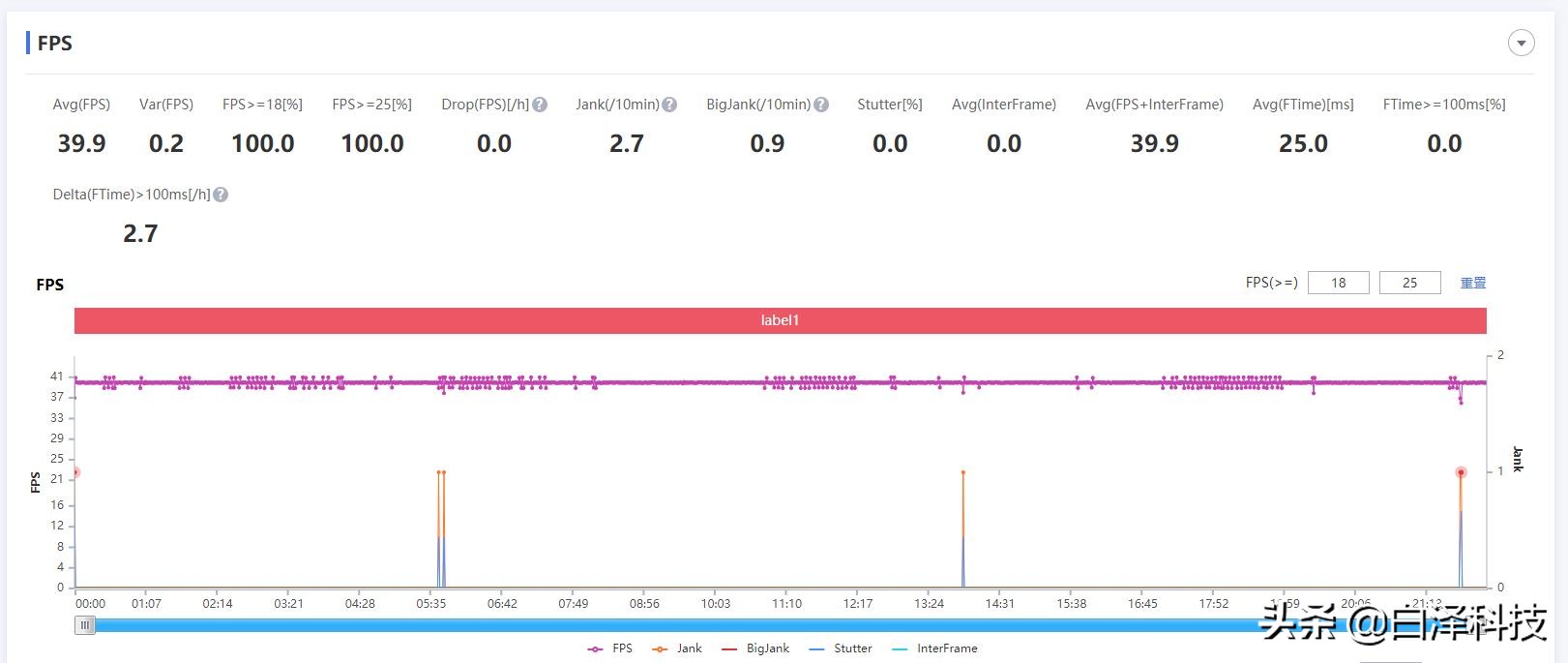Viewport: 1568px width, 663px height.
Task: Click the red jank marker at chart end
Action: point(1461,473)
